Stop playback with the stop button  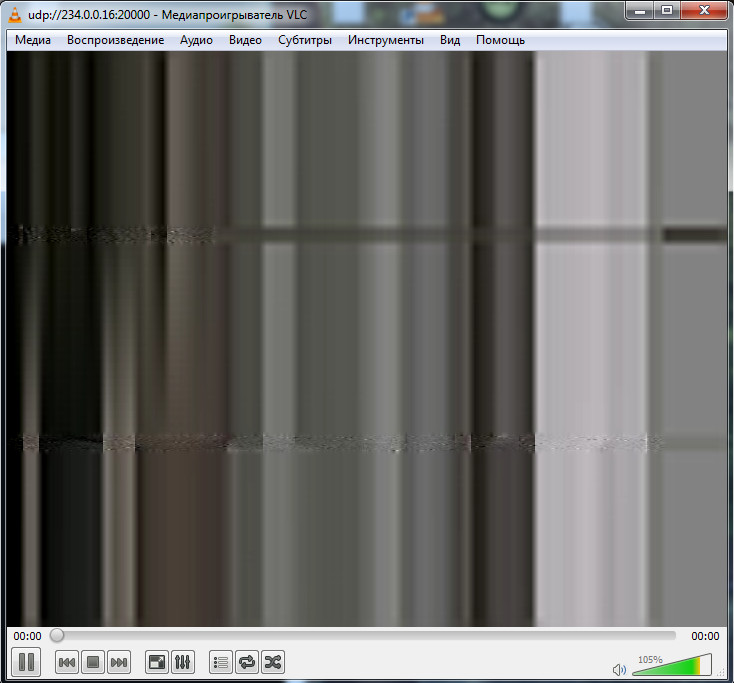click(93, 662)
